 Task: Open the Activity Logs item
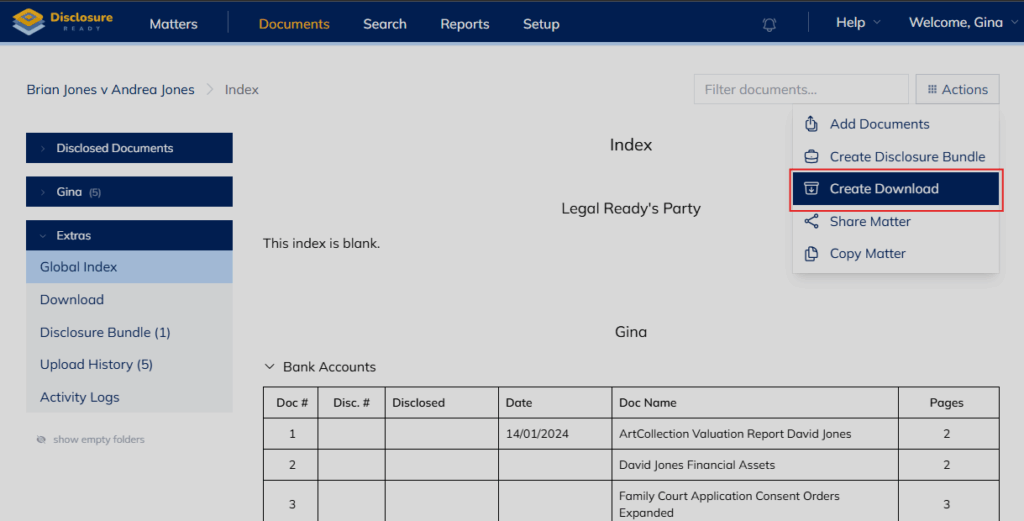coord(79,397)
